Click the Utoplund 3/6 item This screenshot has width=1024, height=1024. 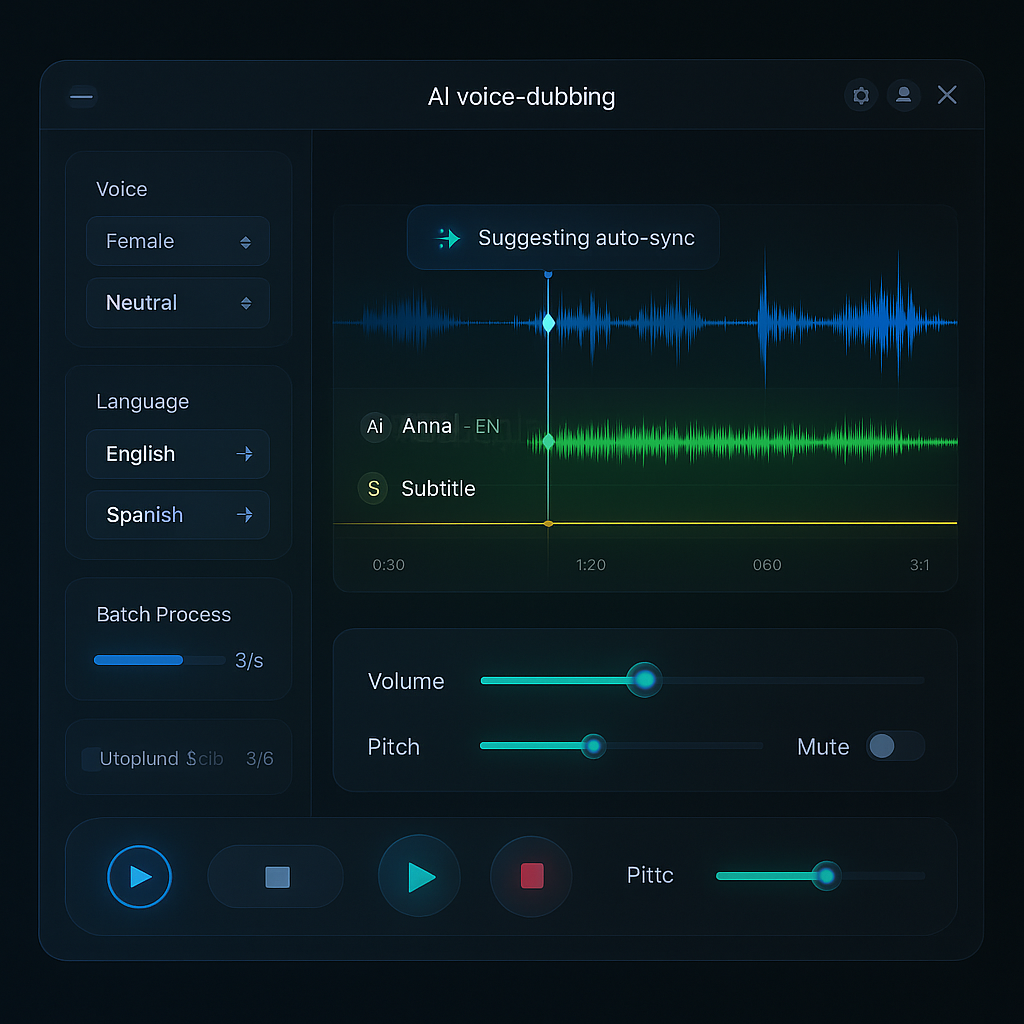[178, 758]
